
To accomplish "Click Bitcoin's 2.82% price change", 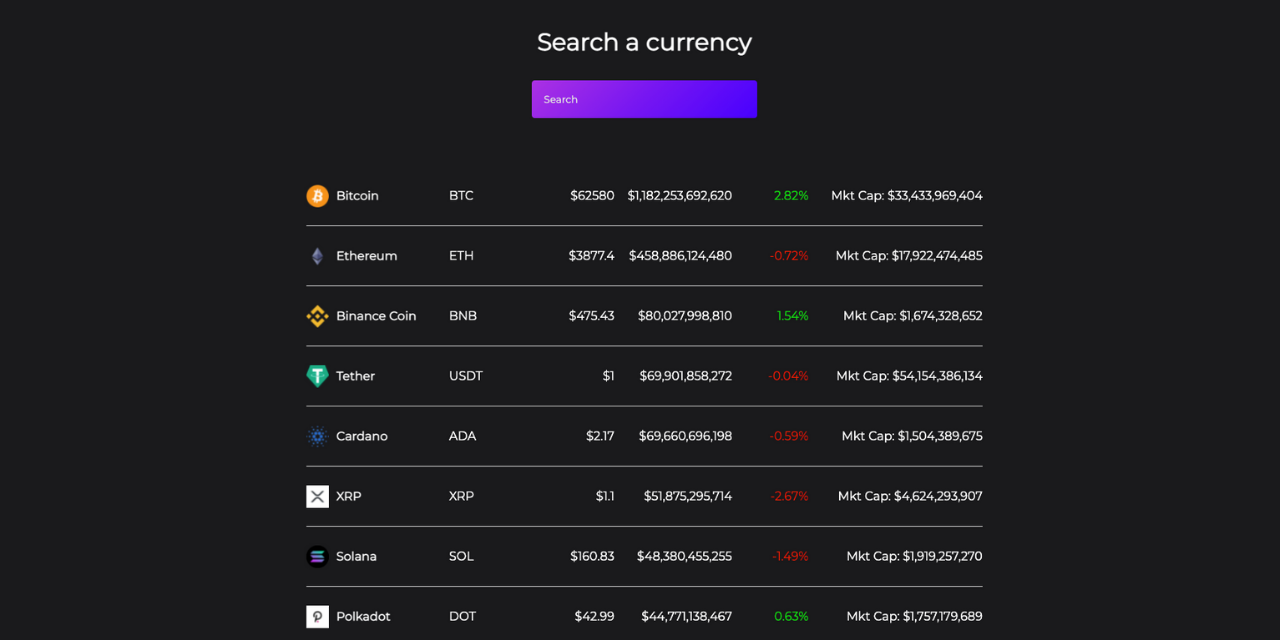I will (x=791, y=196).
